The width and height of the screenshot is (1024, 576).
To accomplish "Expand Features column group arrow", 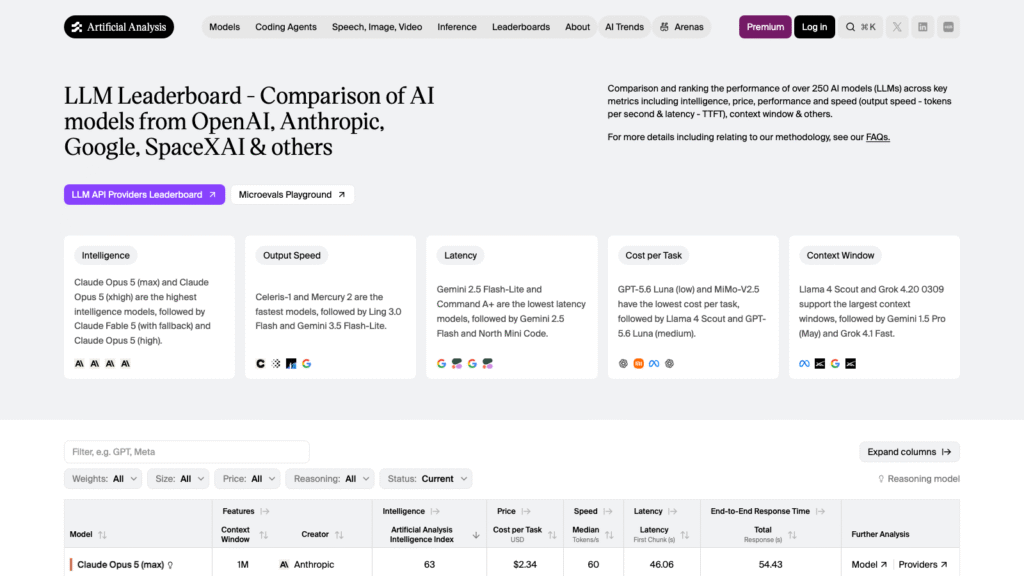I will tap(264, 511).
